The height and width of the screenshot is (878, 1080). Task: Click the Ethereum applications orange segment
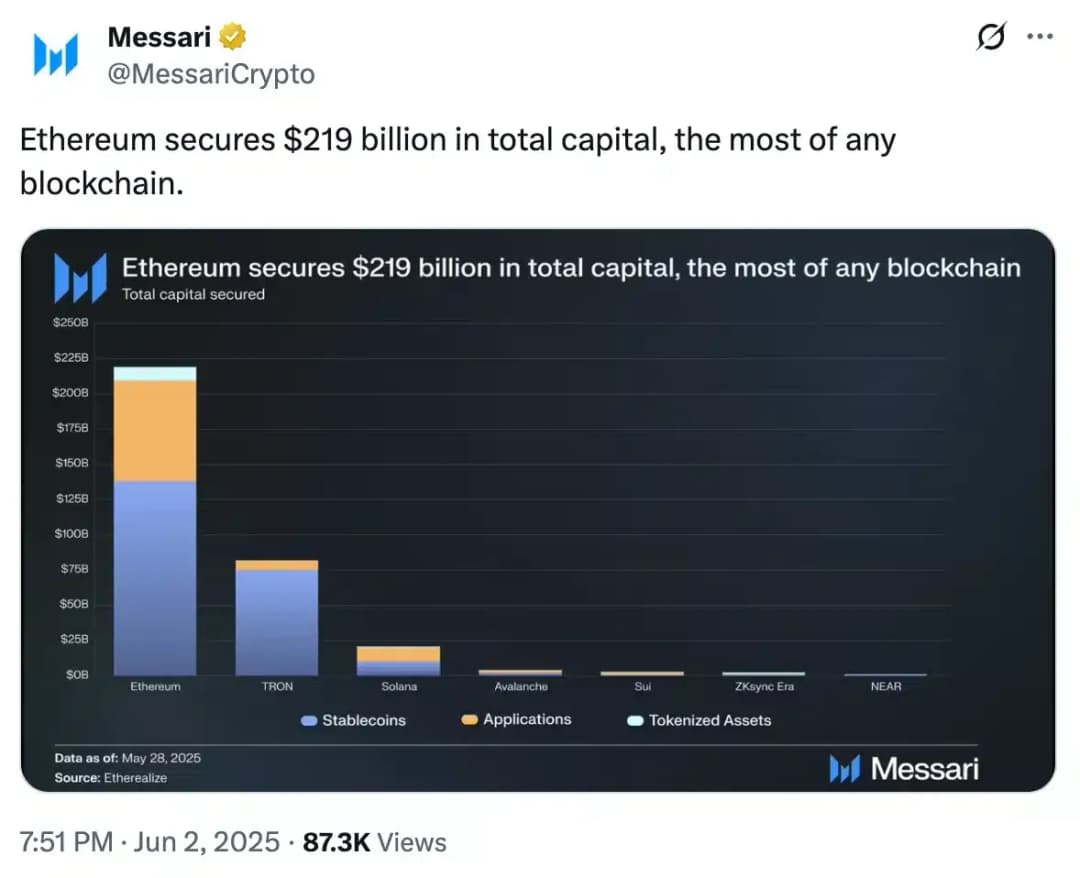[x=155, y=431]
